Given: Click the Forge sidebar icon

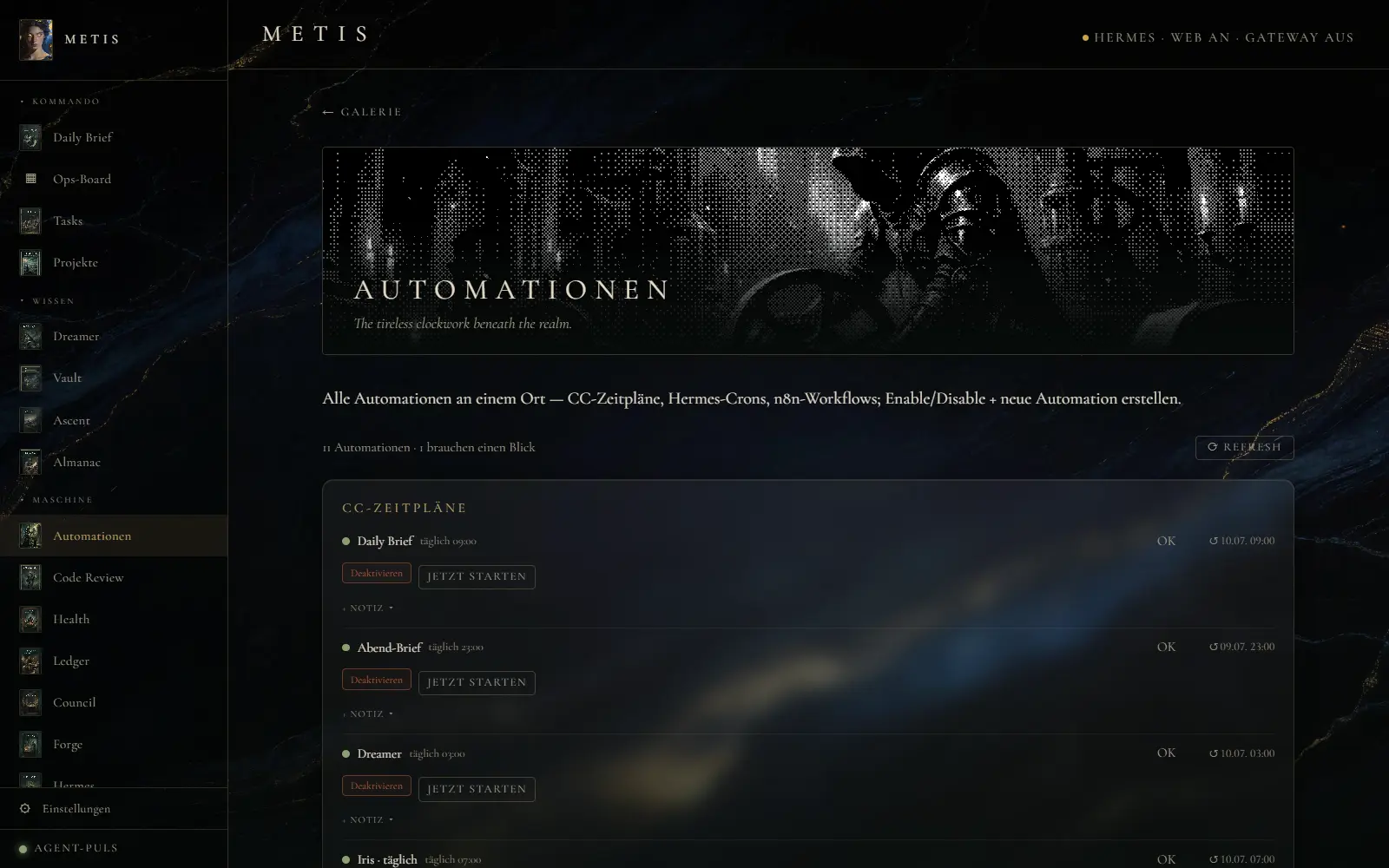Looking at the screenshot, I should pyautogui.click(x=30, y=744).
